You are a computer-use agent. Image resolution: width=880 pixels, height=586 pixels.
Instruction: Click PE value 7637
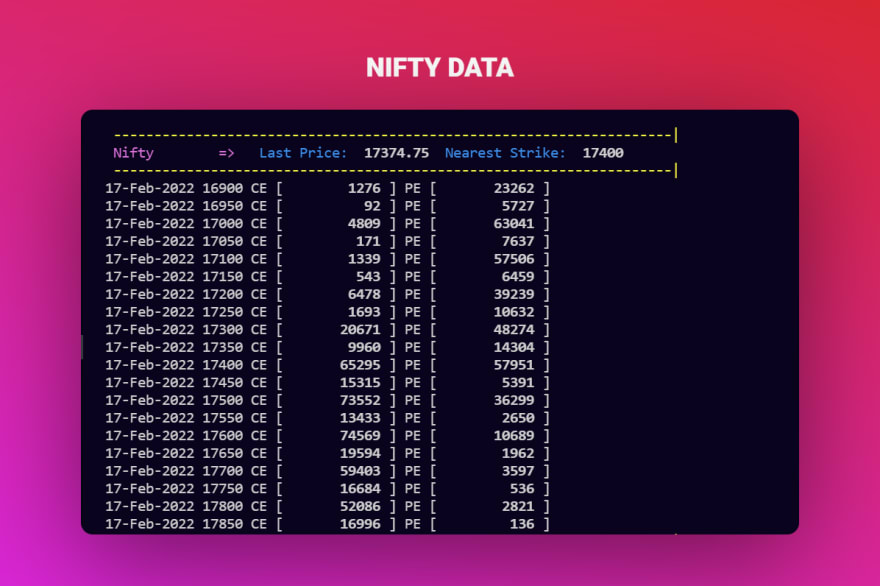point(517,241)
